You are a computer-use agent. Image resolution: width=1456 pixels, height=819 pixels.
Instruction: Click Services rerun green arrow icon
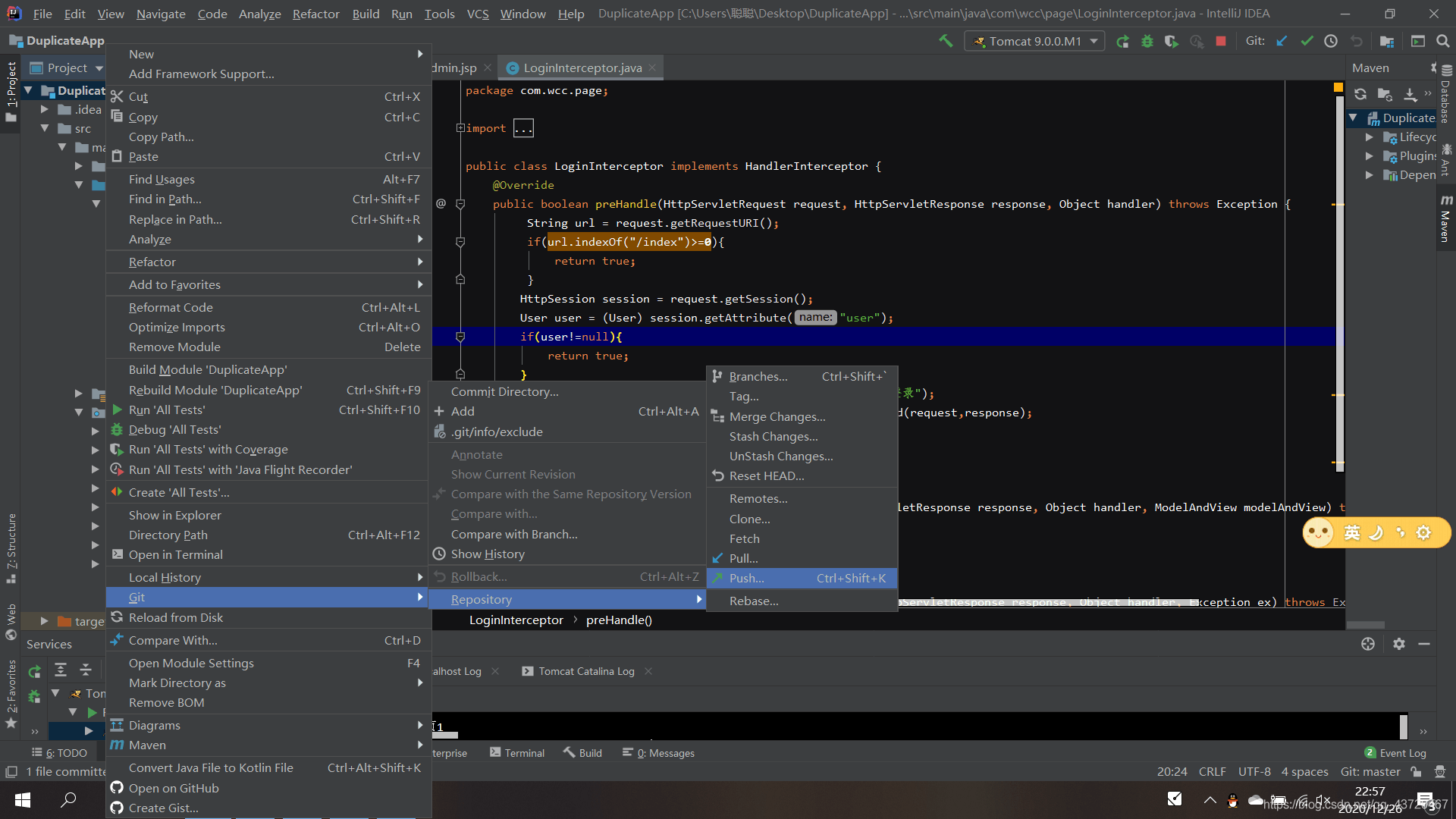point(35,671)
